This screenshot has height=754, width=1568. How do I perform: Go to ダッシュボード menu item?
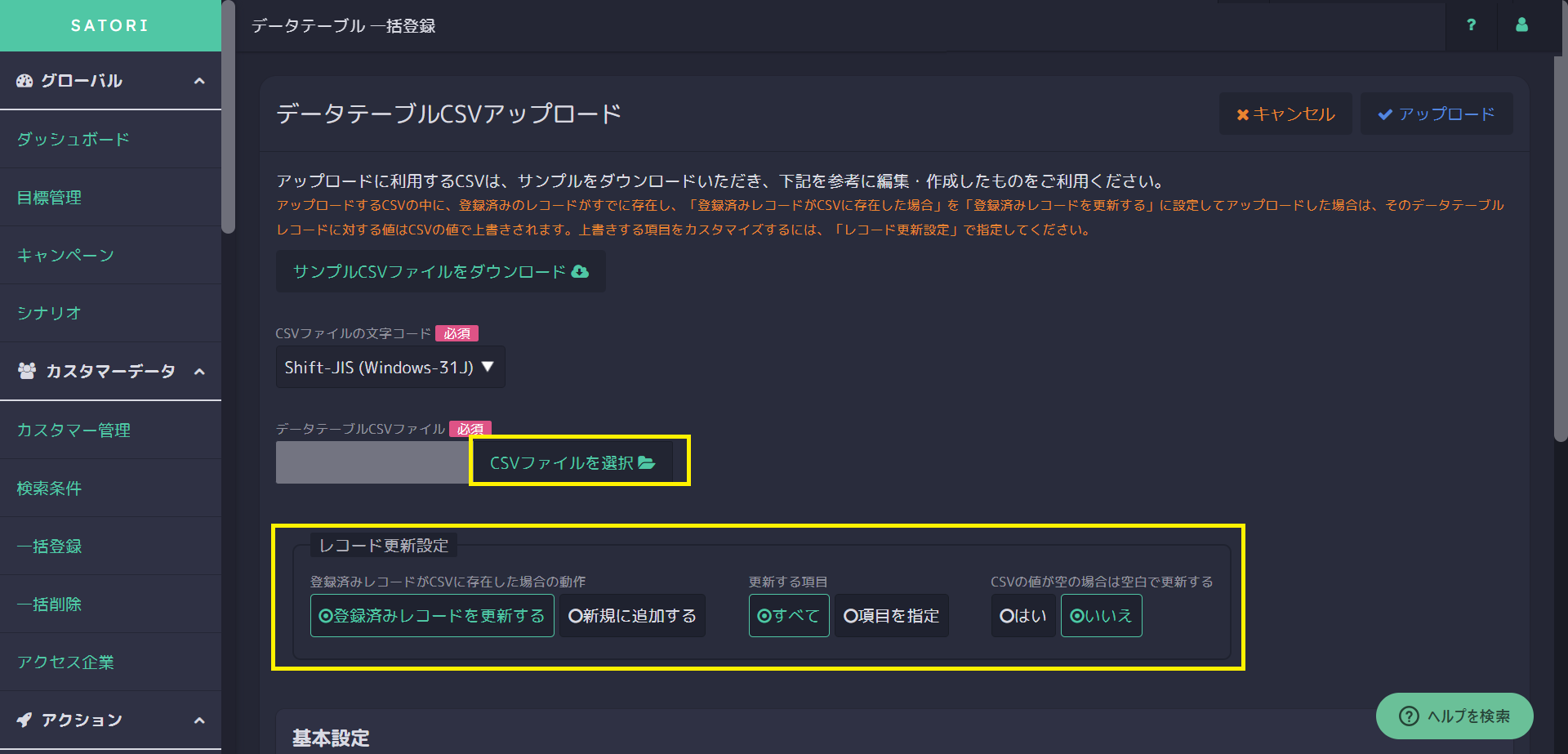coord(73,140)
